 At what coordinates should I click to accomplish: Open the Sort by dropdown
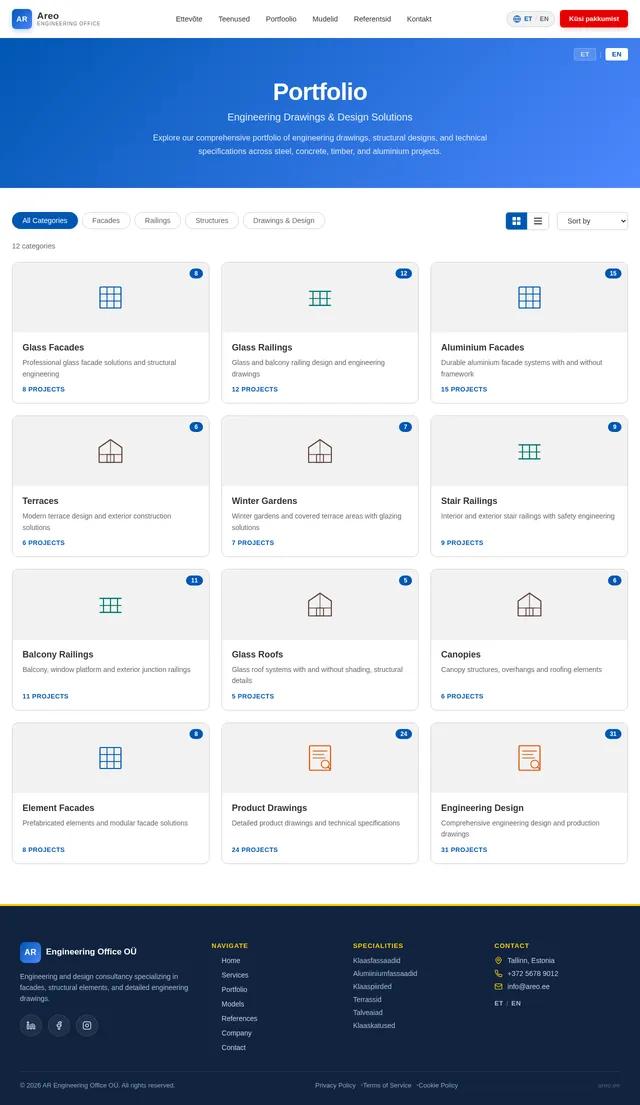(592, 221)
